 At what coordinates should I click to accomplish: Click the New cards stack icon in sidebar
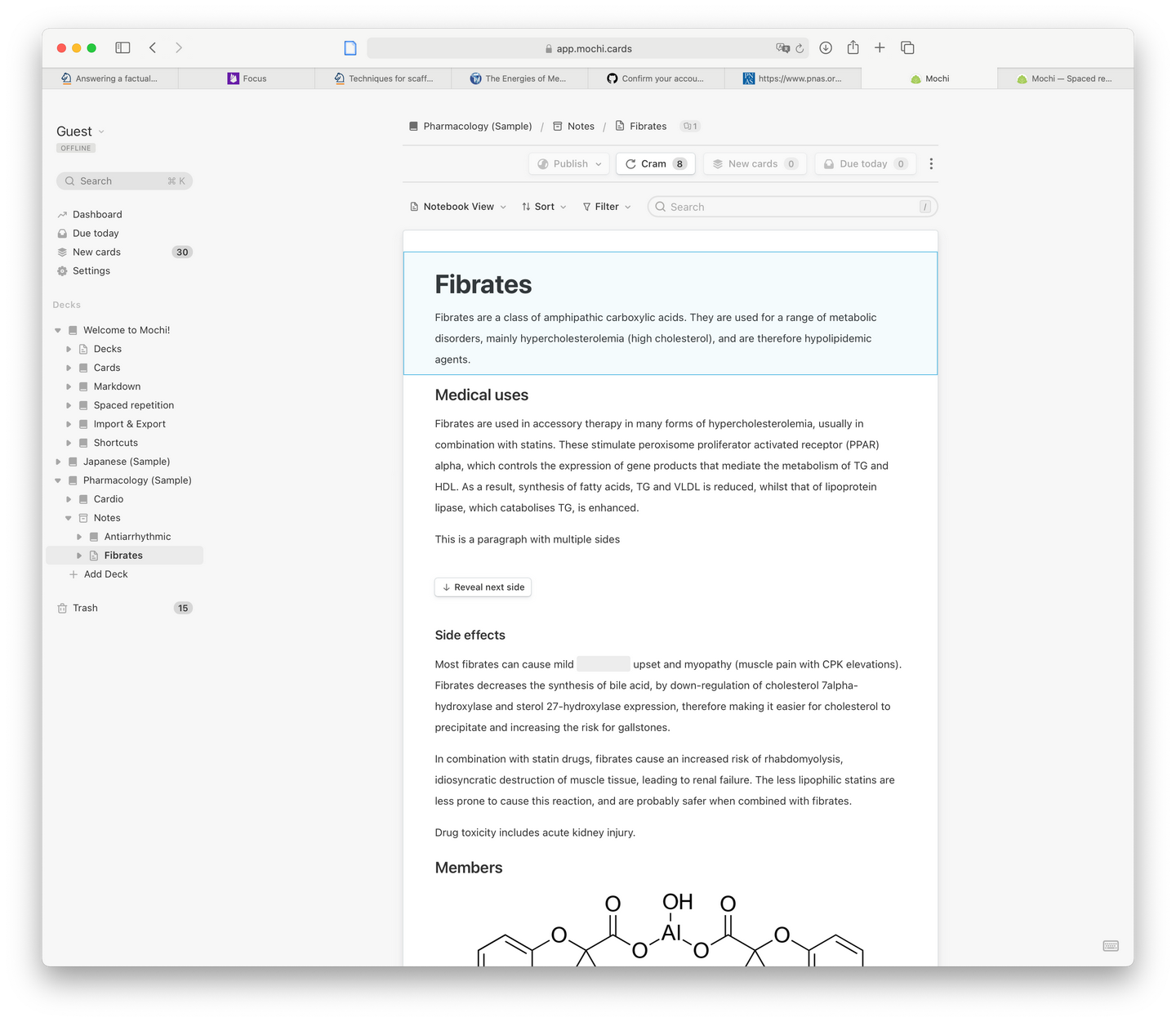[62, 252]
